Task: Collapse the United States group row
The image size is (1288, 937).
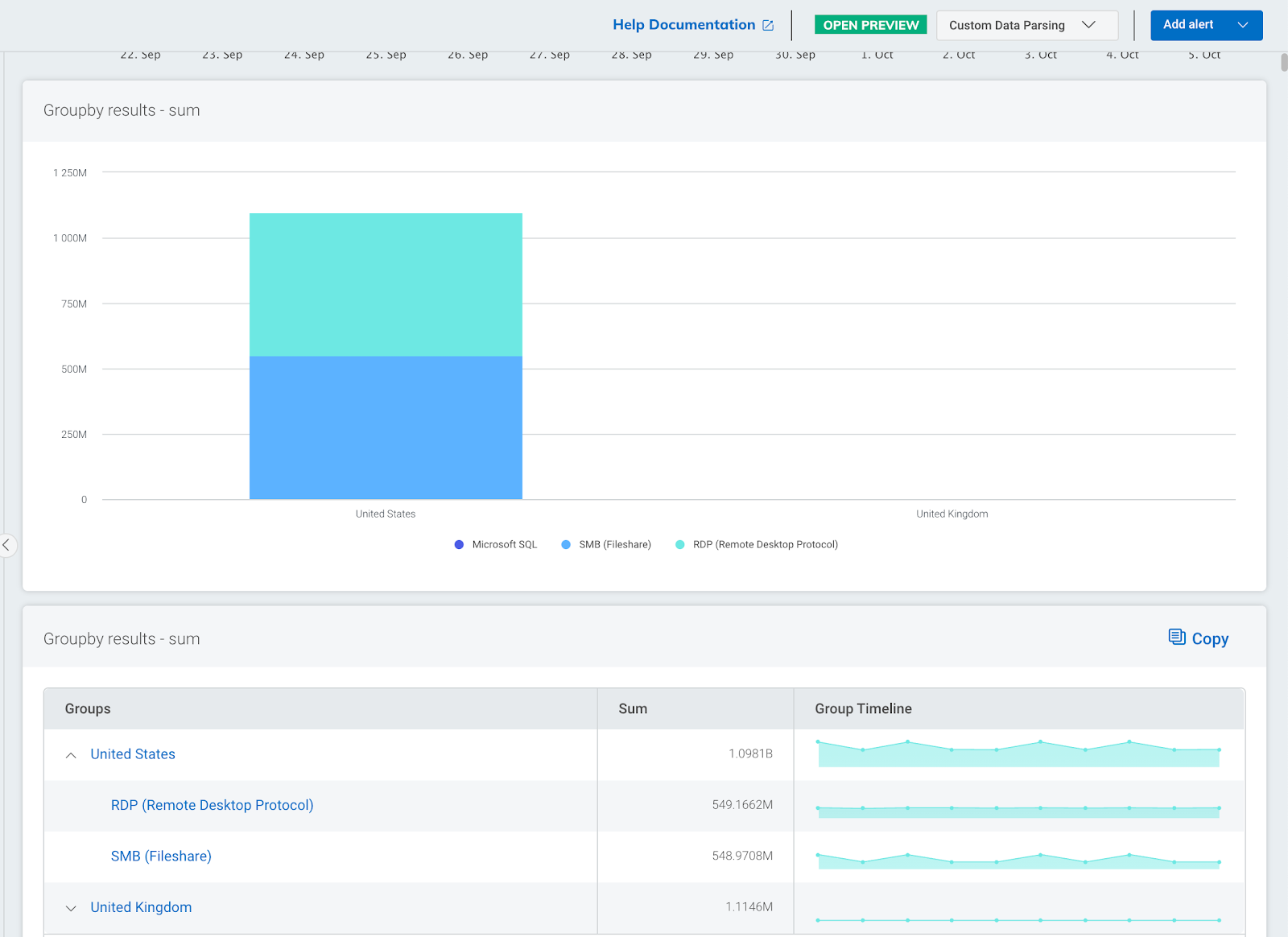Action: pyautogui.click(x=71, y=755)
